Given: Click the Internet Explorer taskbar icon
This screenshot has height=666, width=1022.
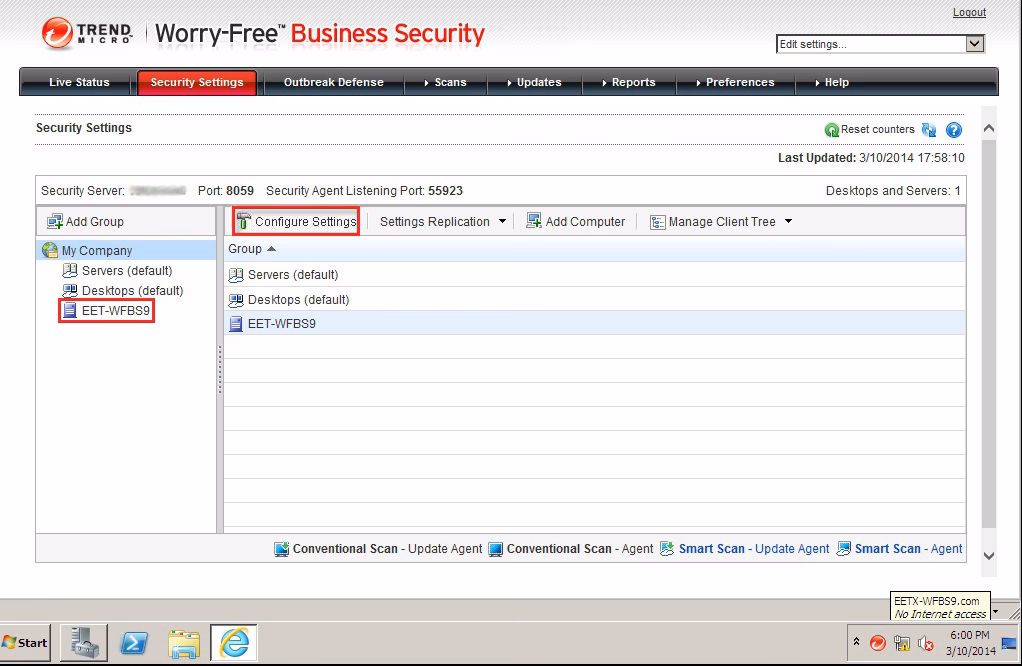Looking at the screenshot, I should point(234,643).
